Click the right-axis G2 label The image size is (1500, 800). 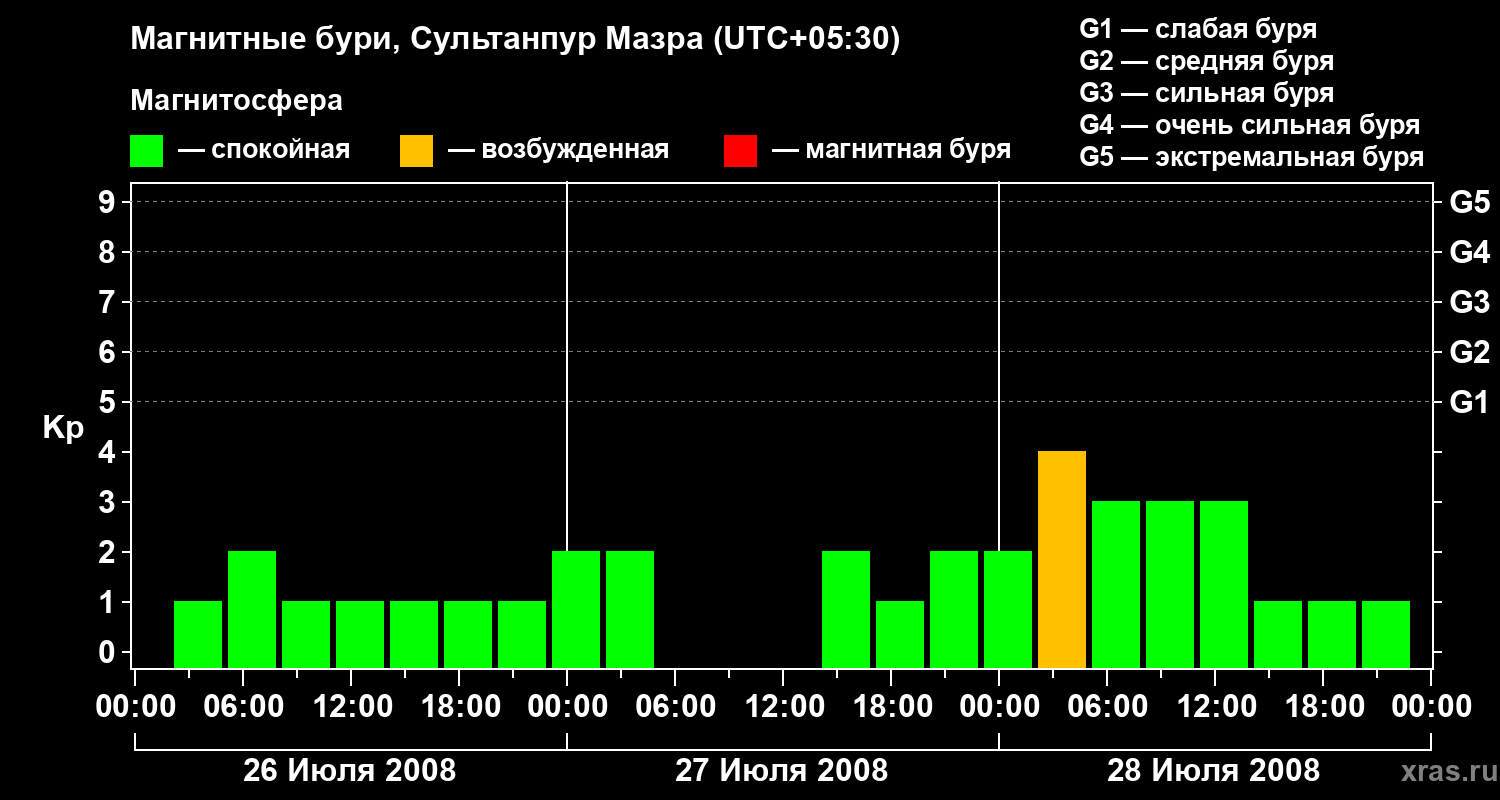coord(1469,352)
